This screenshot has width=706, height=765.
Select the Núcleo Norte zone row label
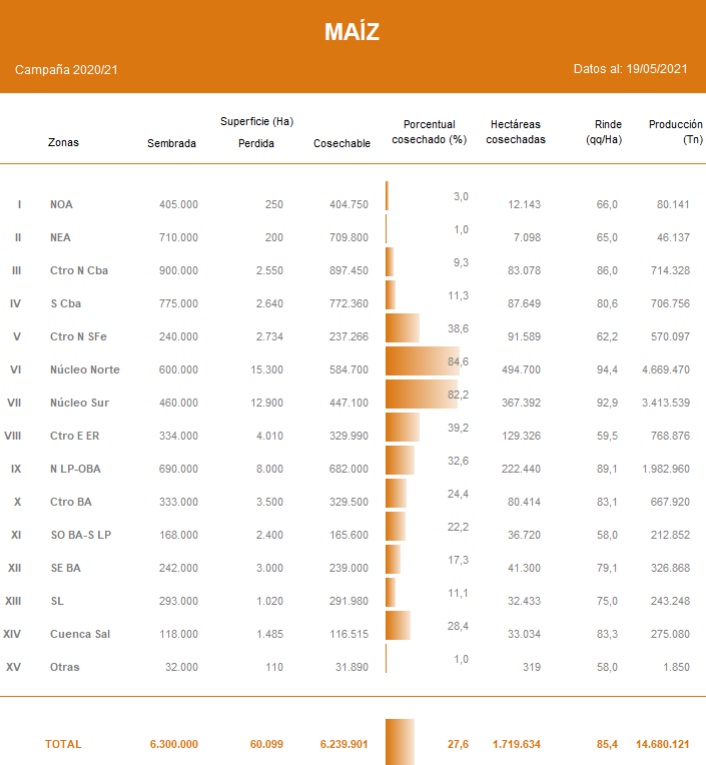[84, 370]
